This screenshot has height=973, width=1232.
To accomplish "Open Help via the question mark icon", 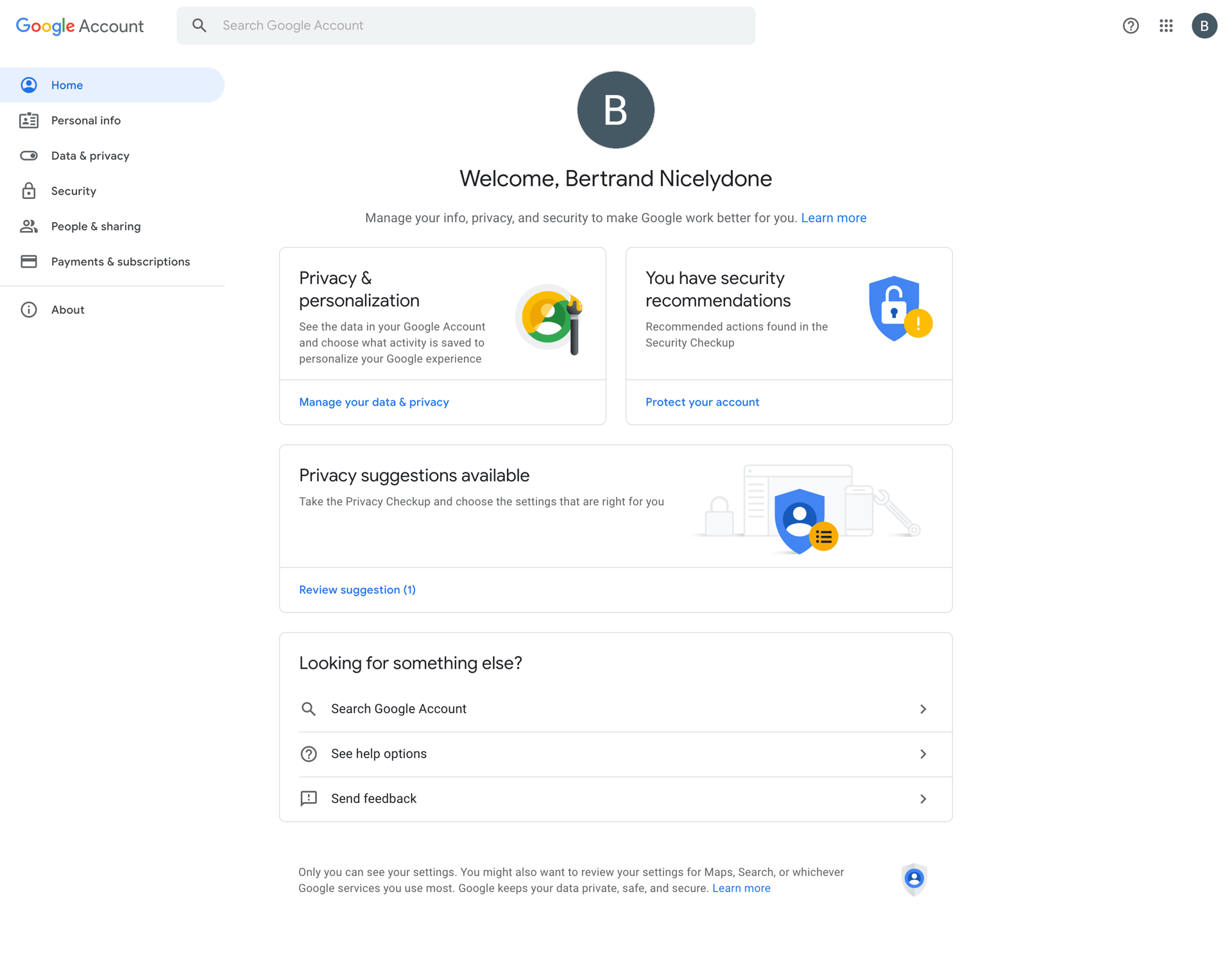I will point(1131,26).
